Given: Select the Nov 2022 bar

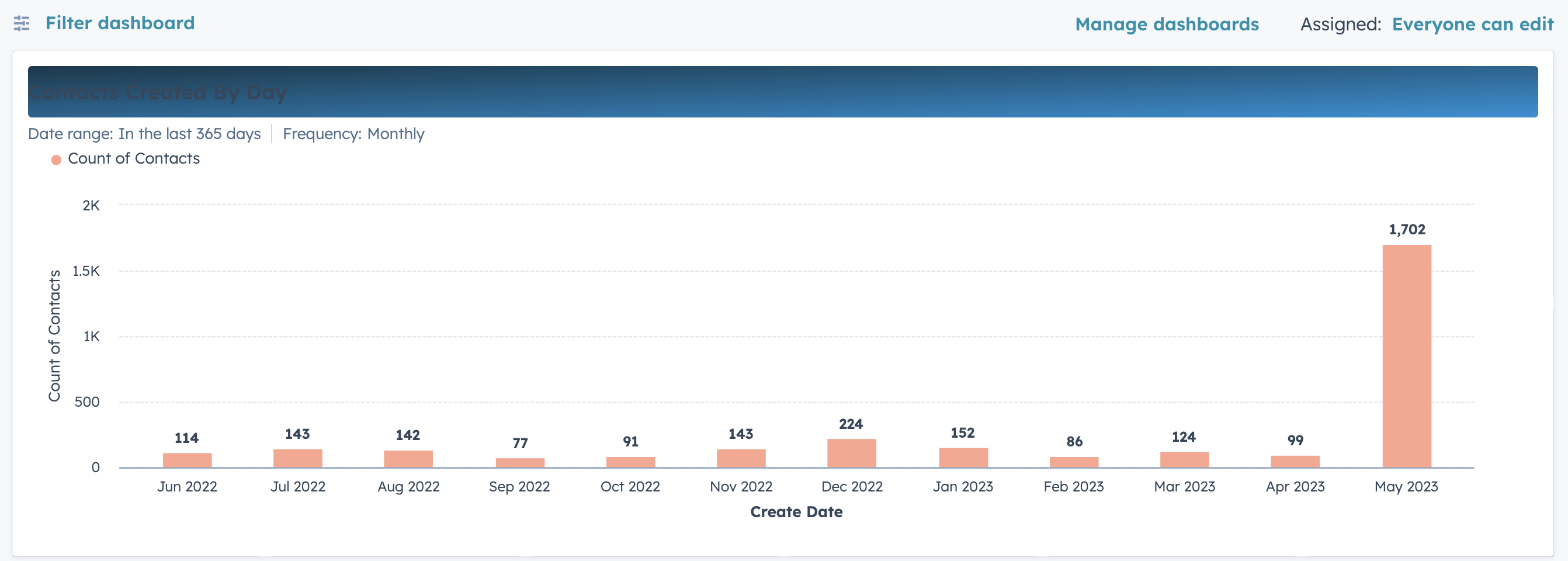Looking at the screenshot, I should click(x=741, y=459).
